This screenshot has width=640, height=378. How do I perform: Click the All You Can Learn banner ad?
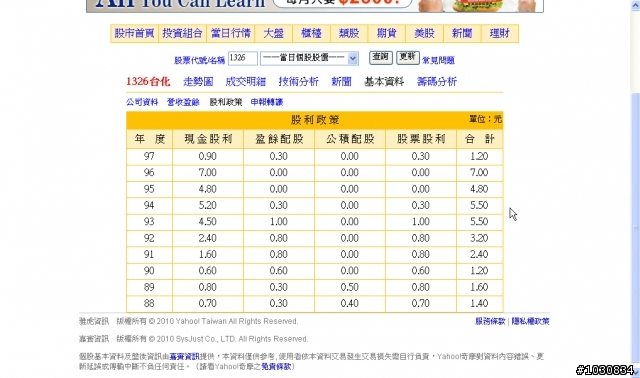[315, 6]
